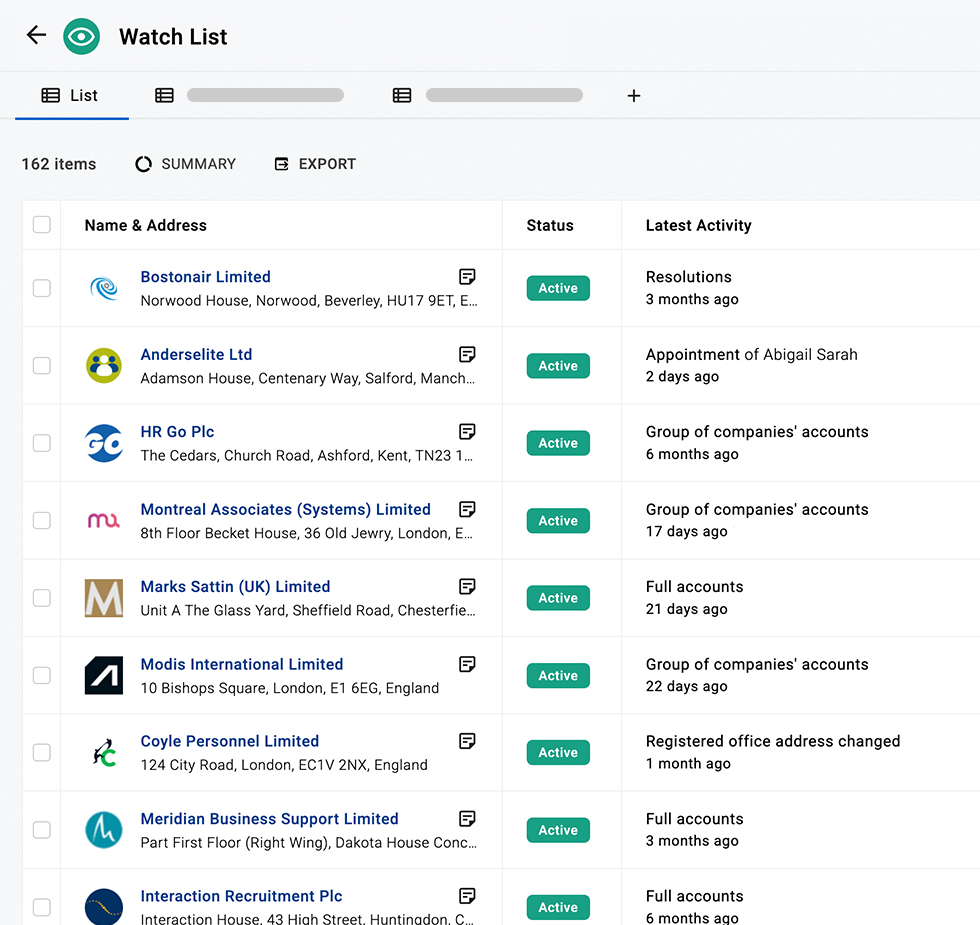Check the box for Bostonair Limited
Screen dimensions: 980x925
coord(42,288)
